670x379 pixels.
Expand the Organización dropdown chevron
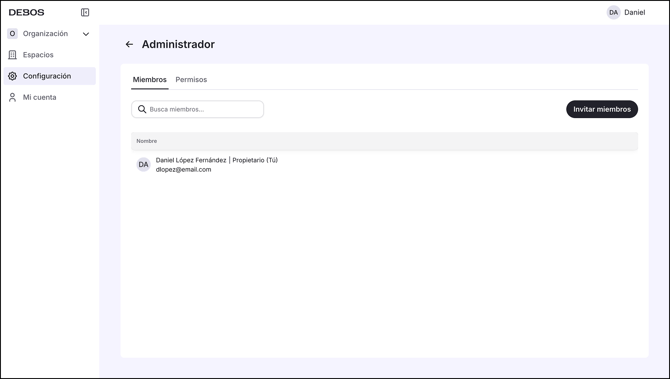[x=86, y=34]
